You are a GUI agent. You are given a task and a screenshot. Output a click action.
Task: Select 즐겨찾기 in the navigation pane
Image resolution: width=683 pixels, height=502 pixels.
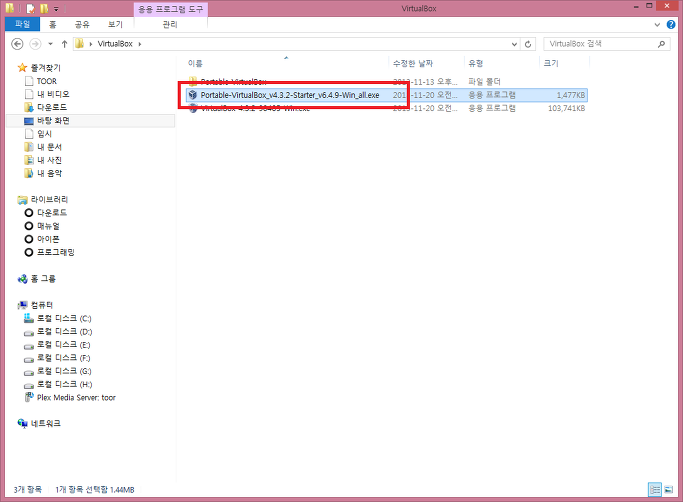pos(45,68)
